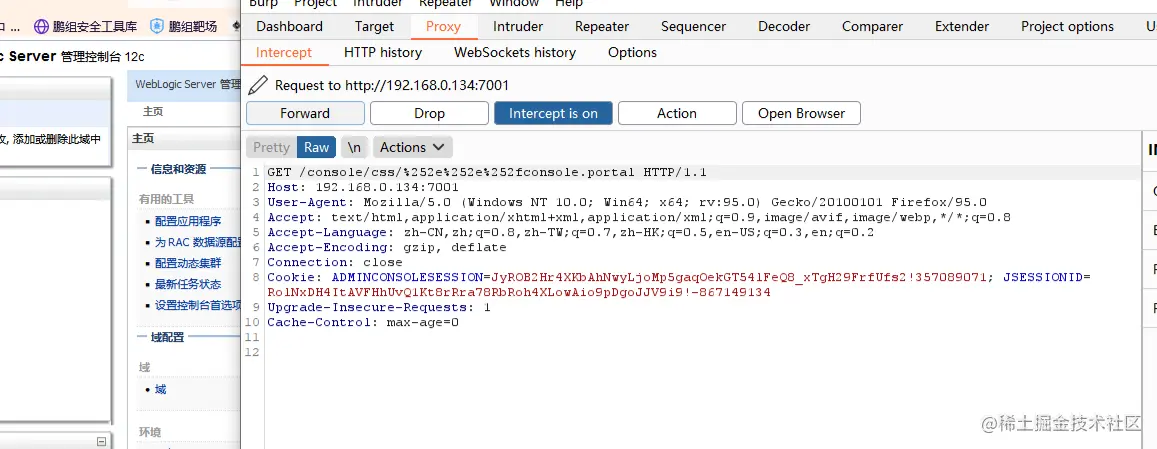Open 为 RAC 数据源配置 link in WebLogic console
The height and width of the screenshot is (449, 1157).
click(198, 242)
